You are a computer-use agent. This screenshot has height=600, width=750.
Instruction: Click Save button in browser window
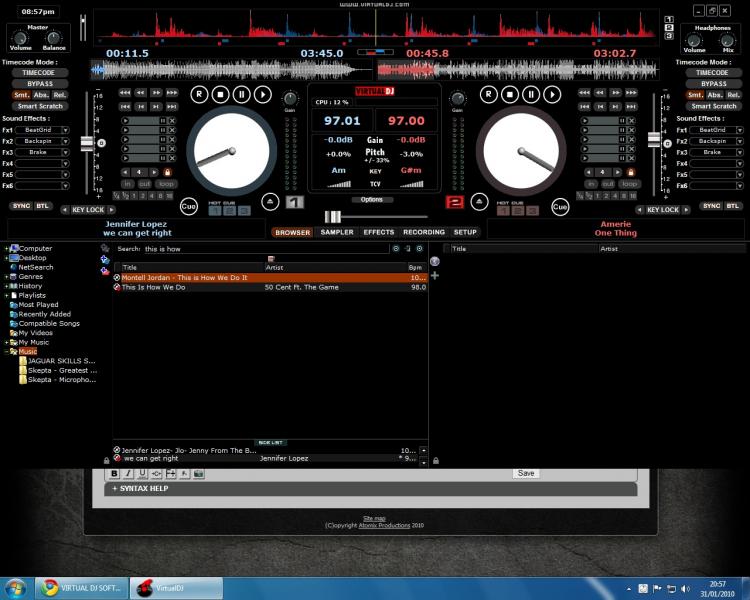(x=526, y=473)
